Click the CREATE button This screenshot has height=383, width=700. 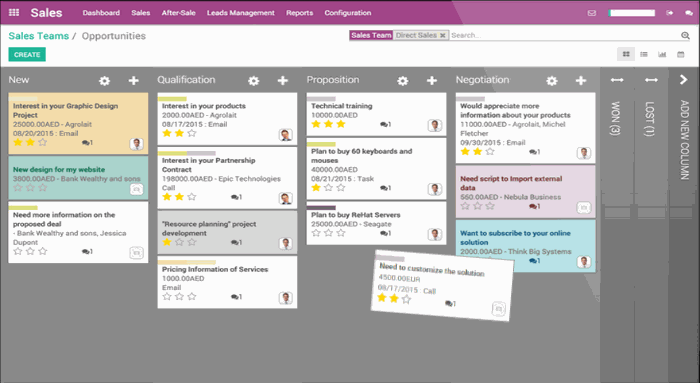(27, 54)
